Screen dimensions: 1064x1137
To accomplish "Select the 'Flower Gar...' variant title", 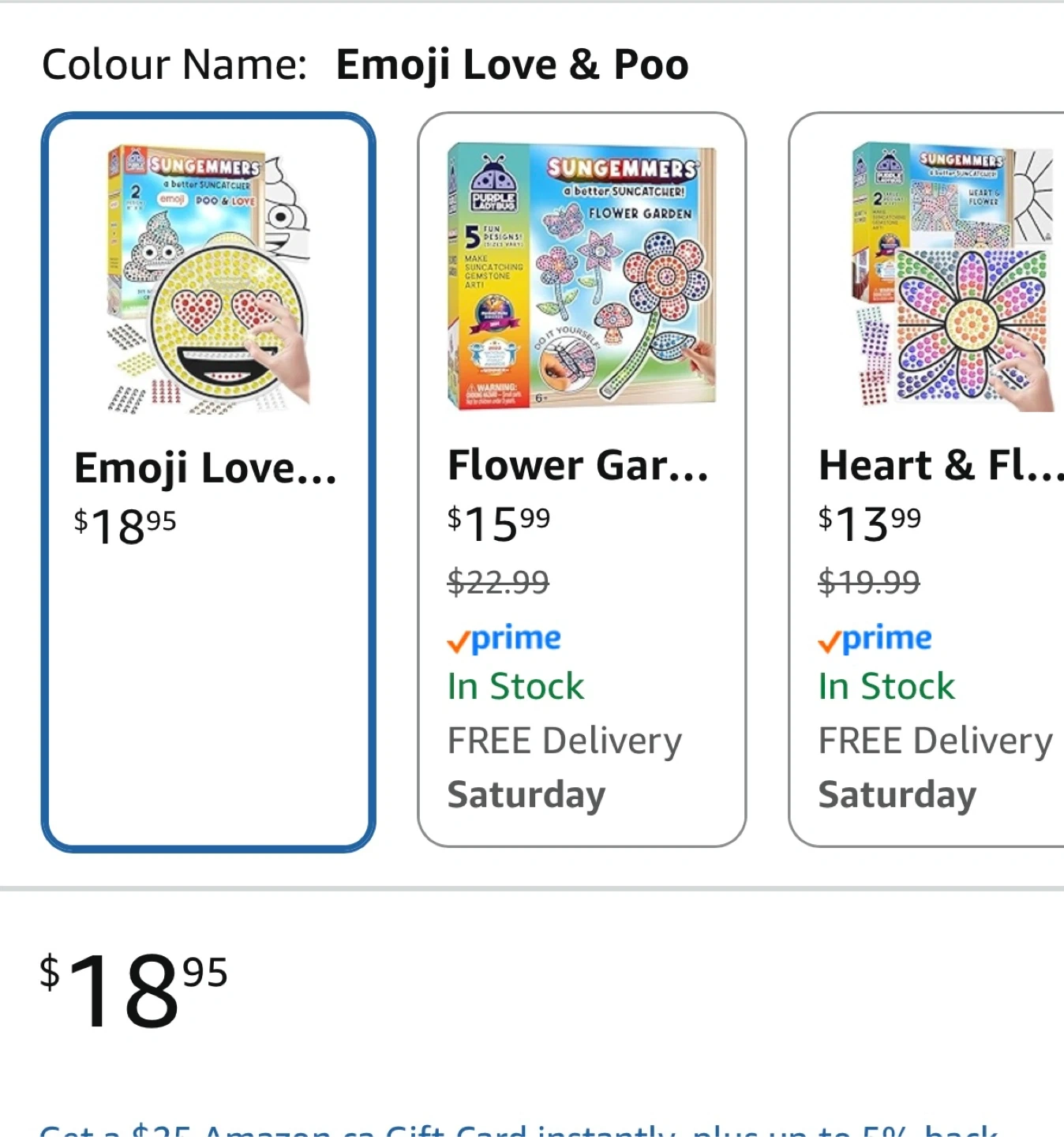I will coord(578,465).
